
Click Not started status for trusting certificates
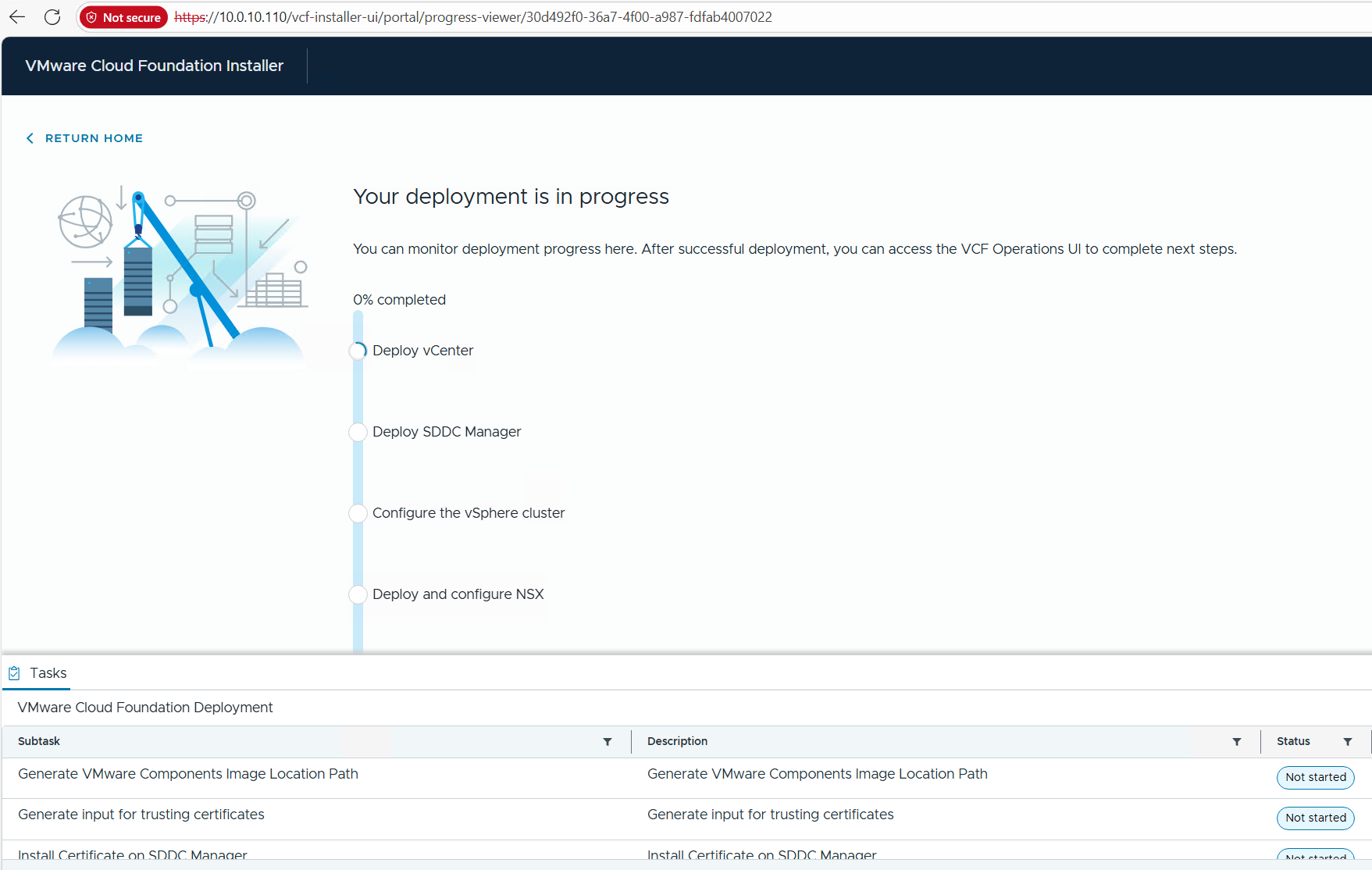(1315, 818)
